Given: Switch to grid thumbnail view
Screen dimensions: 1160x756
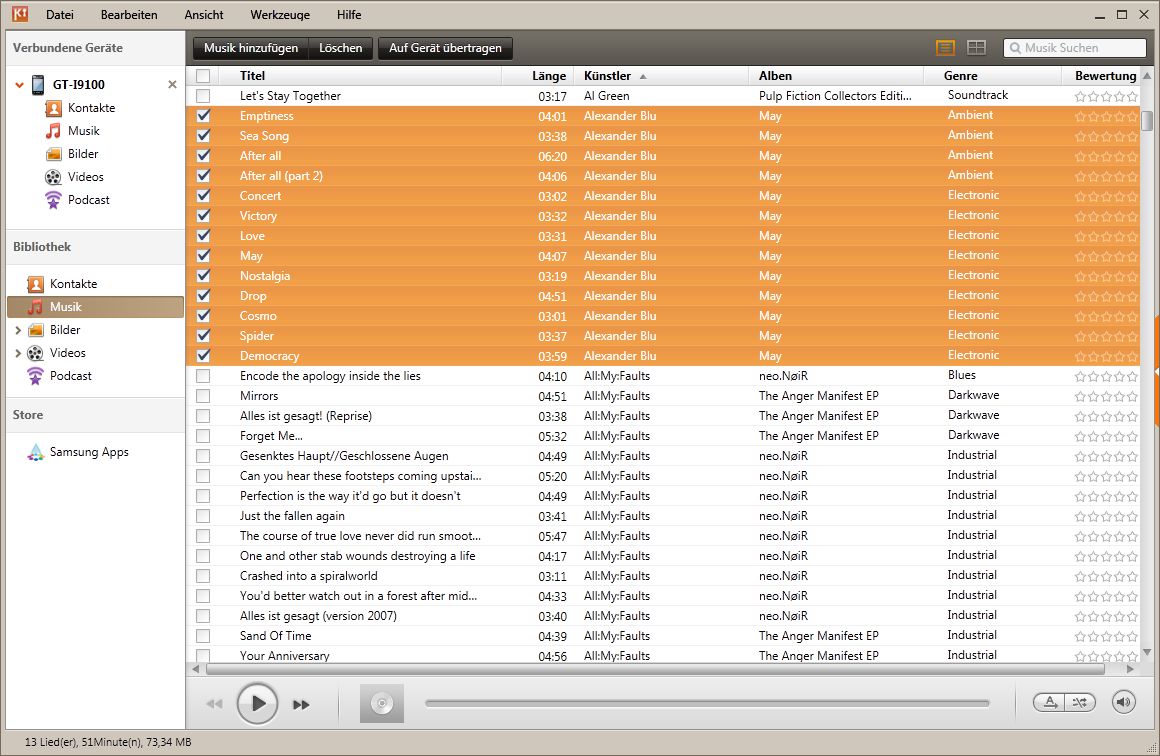Looking at the screenshot, I should (976, 48).
